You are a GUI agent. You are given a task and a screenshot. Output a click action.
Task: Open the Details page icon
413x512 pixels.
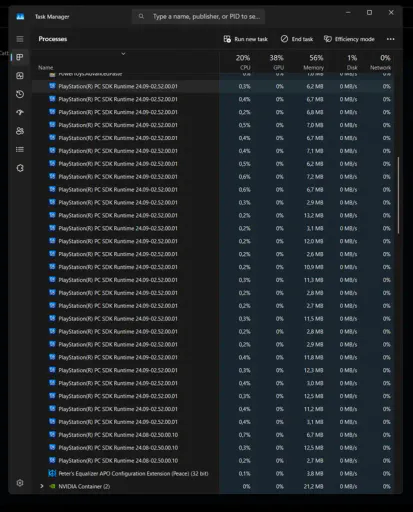pos(20,149)
